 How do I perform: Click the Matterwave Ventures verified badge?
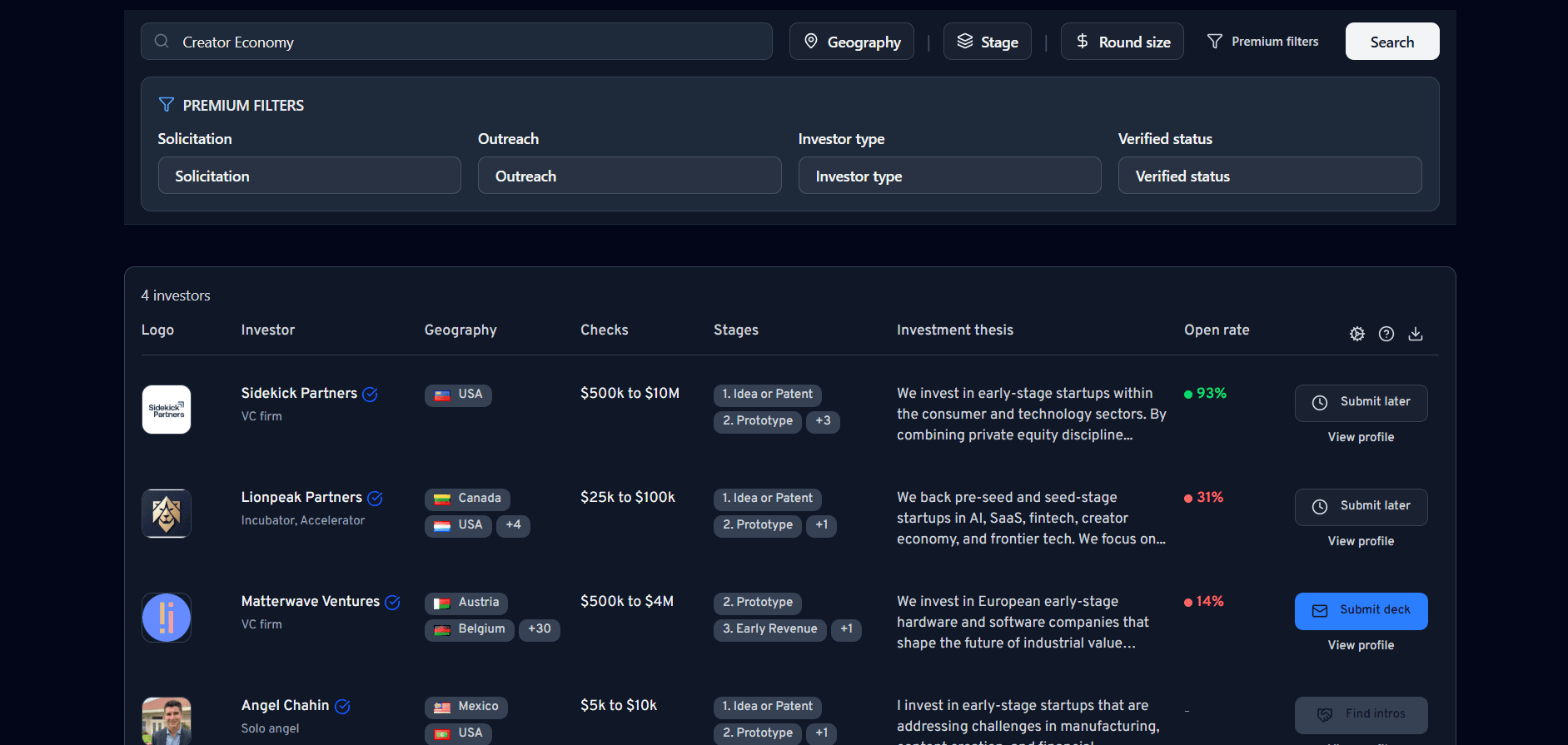[393, 603]
